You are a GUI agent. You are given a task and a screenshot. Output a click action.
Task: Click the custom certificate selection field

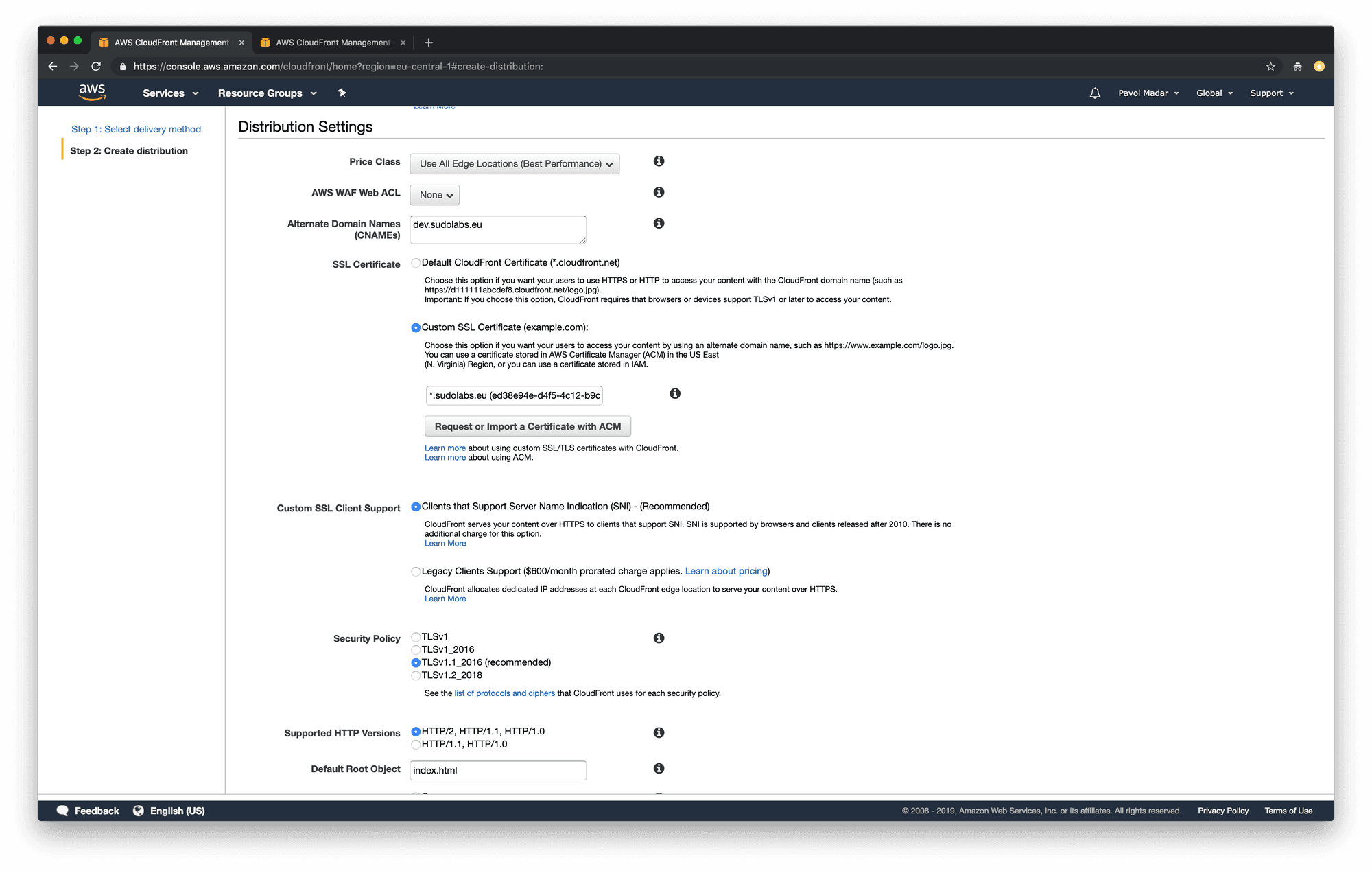[x=514, y=395]
